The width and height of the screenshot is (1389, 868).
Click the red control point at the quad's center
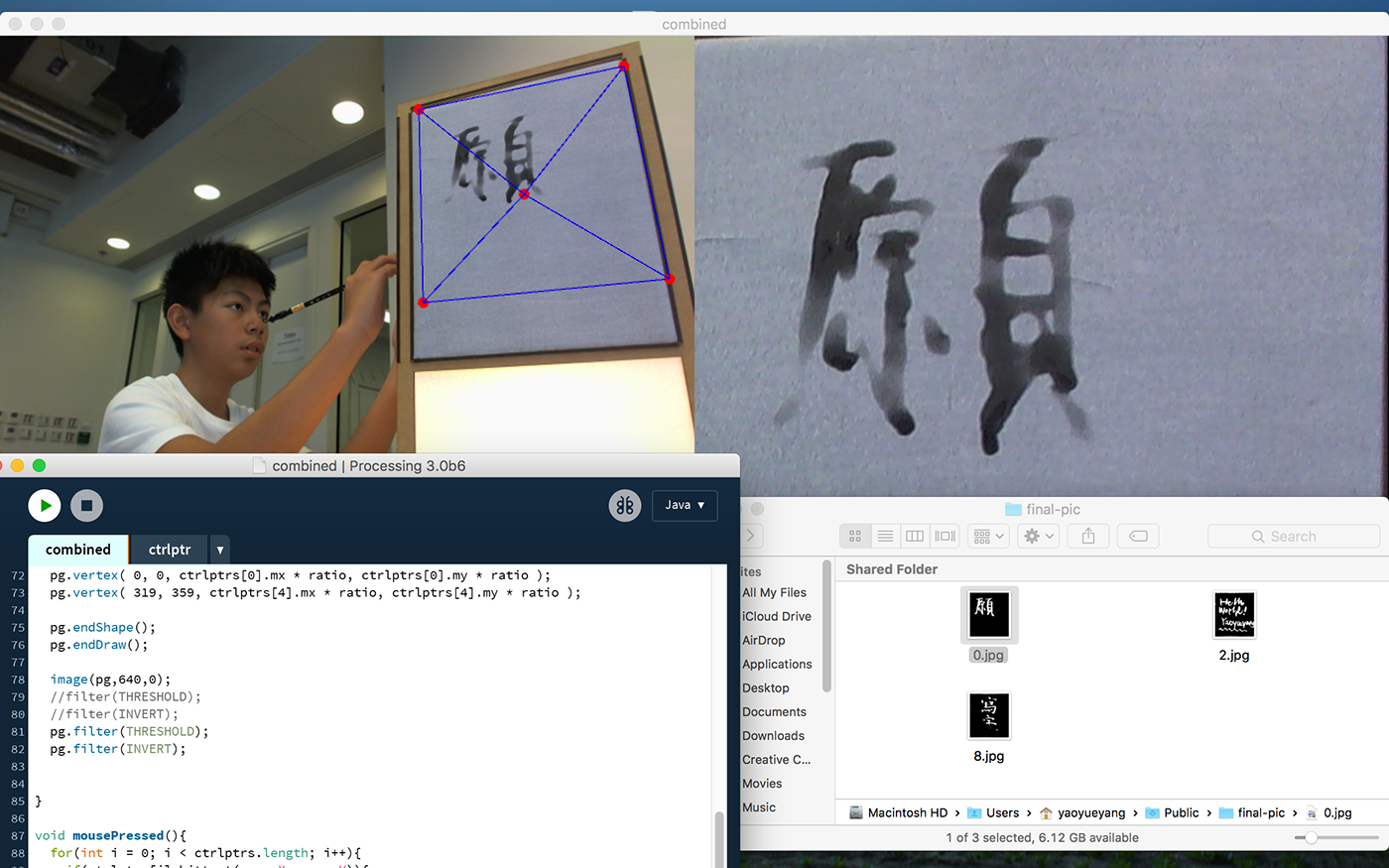[524, 194]
